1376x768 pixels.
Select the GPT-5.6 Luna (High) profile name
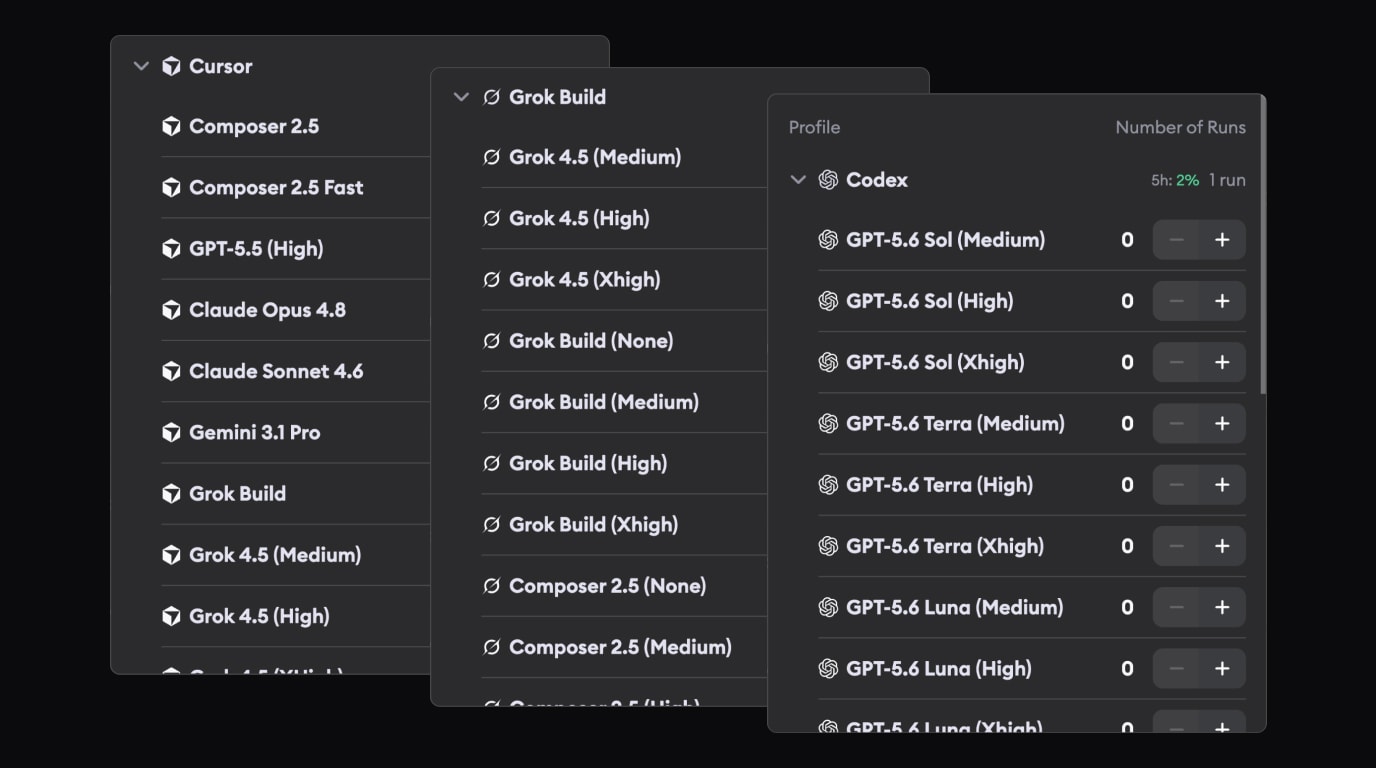coord(938,668)
